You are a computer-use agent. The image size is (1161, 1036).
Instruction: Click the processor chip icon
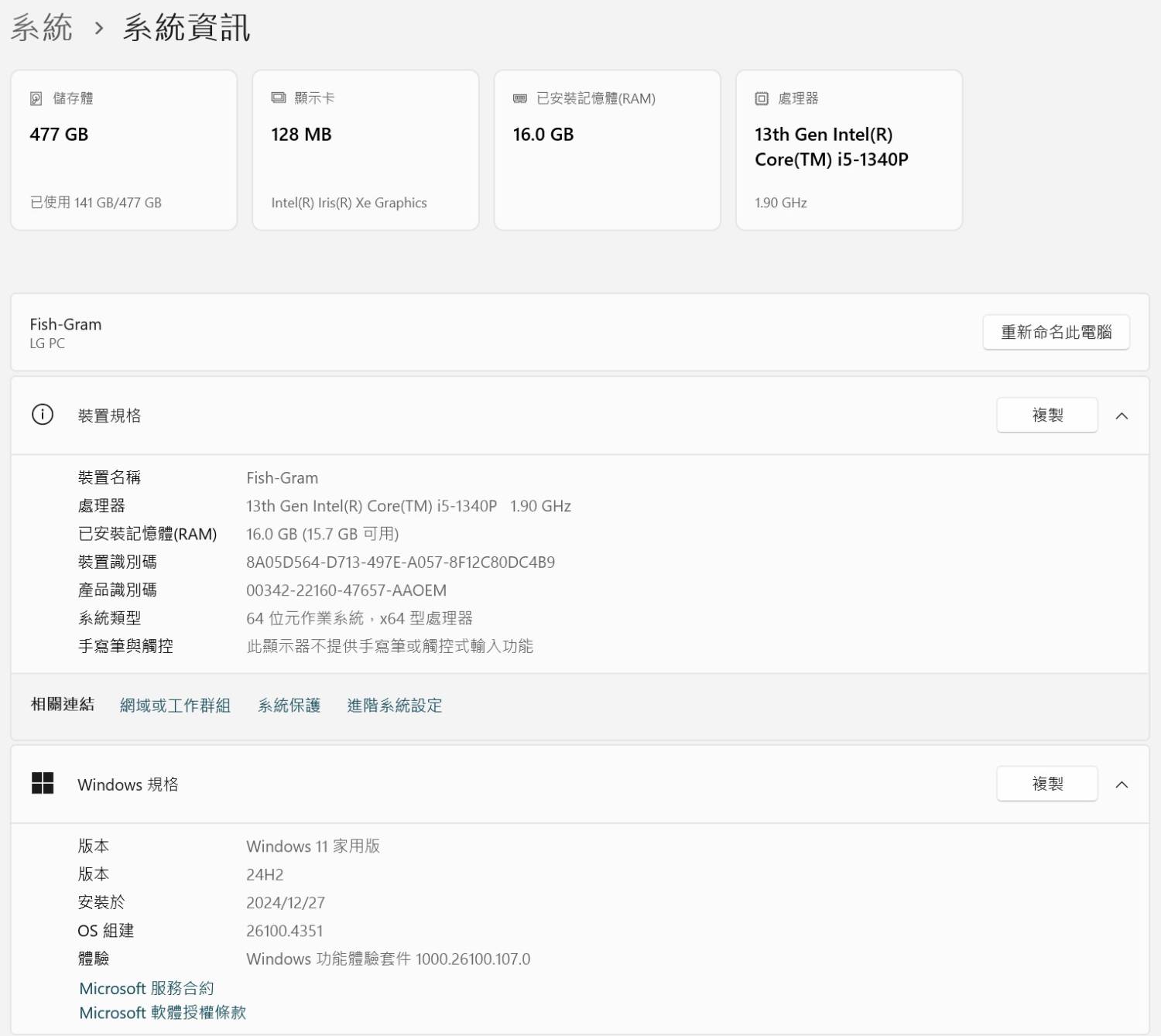click(762, 98)
